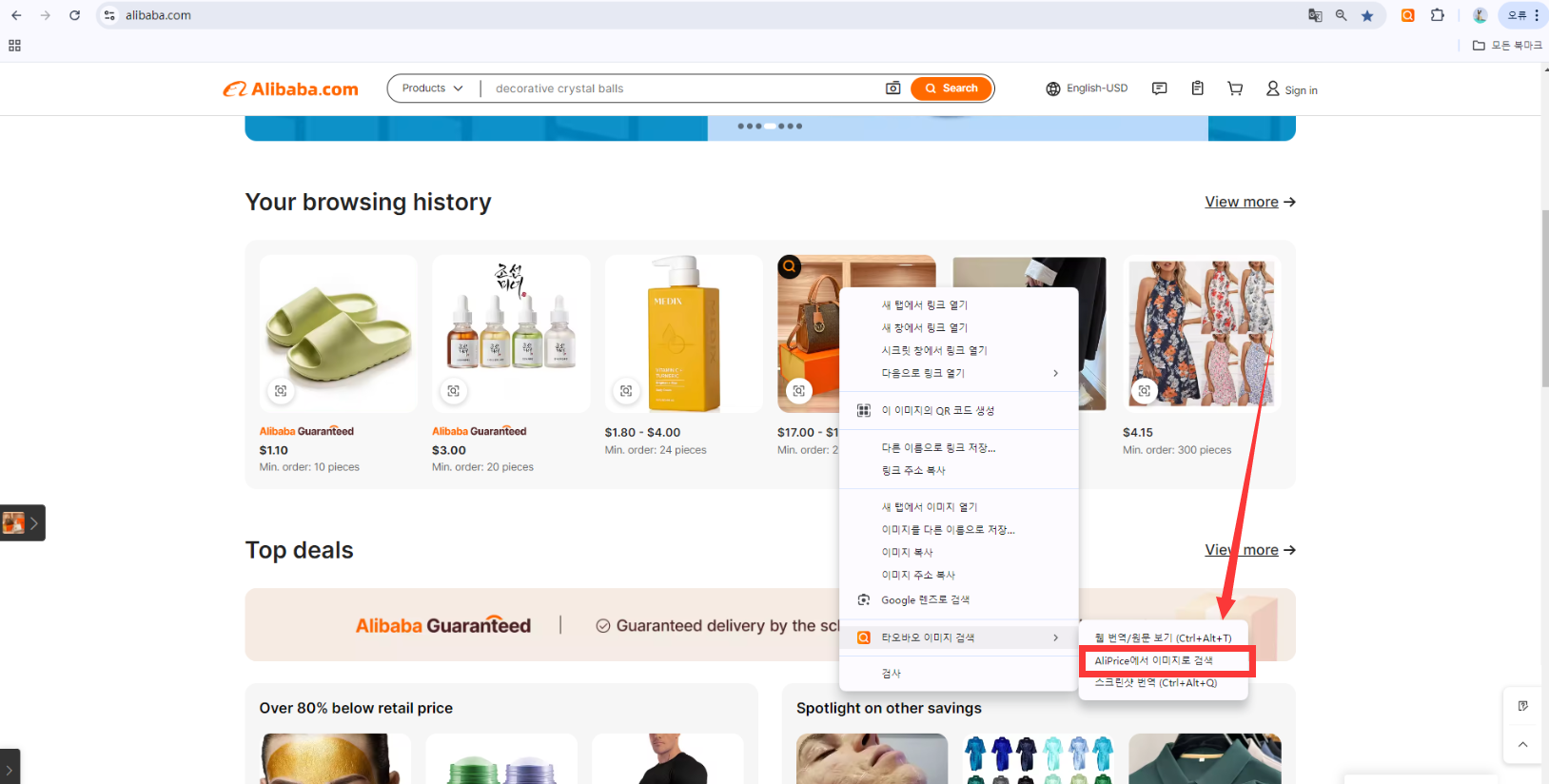Choose 웹 번역/원문 보기 in submenu
The height and width of the screenshot is (784, 1549).
1163,638
